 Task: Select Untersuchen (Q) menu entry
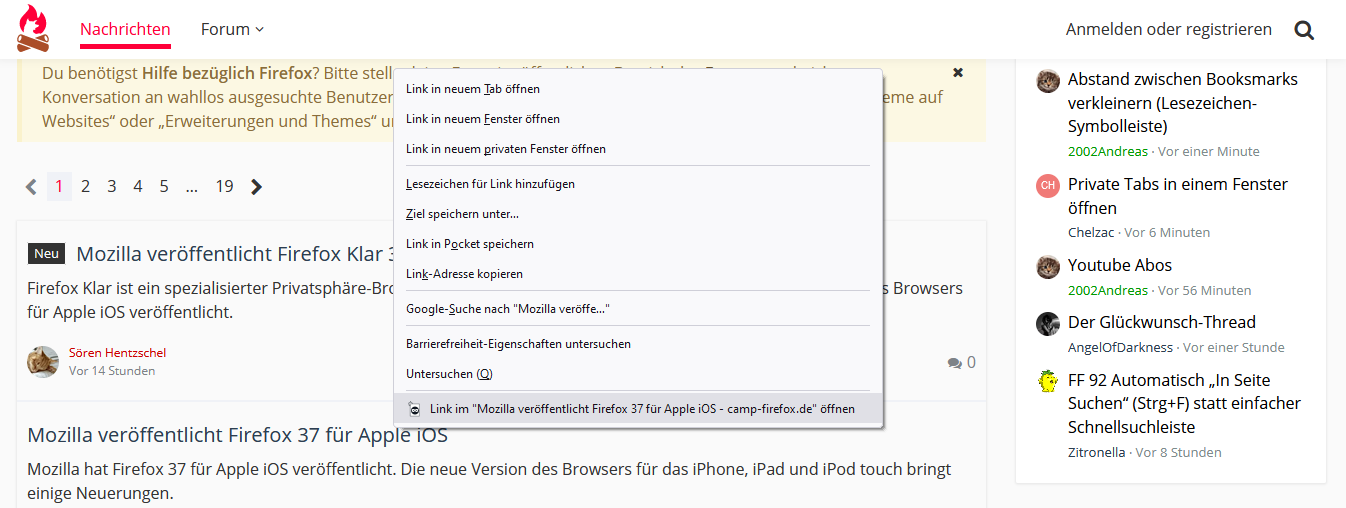(x=638, y=374)
